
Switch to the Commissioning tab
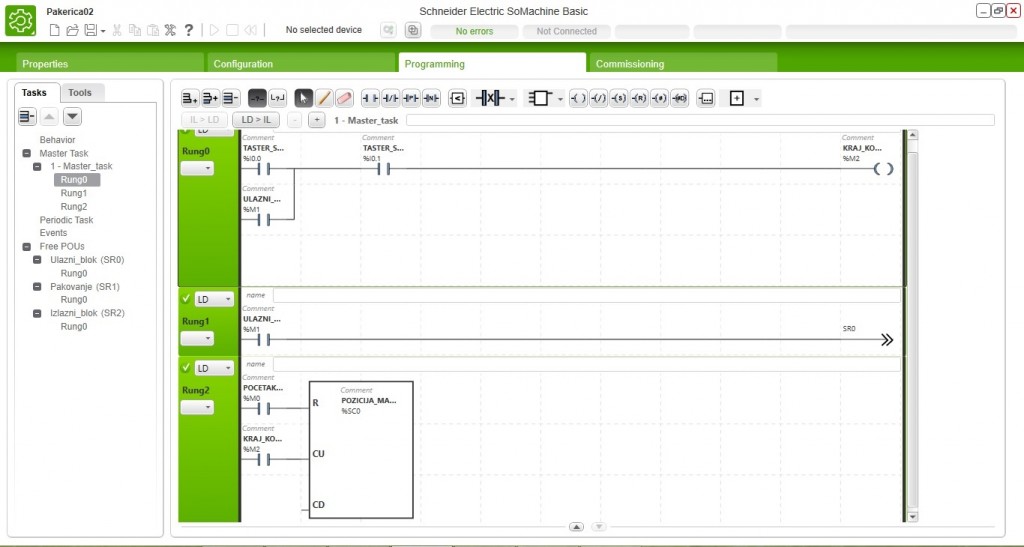coord(630,64)
